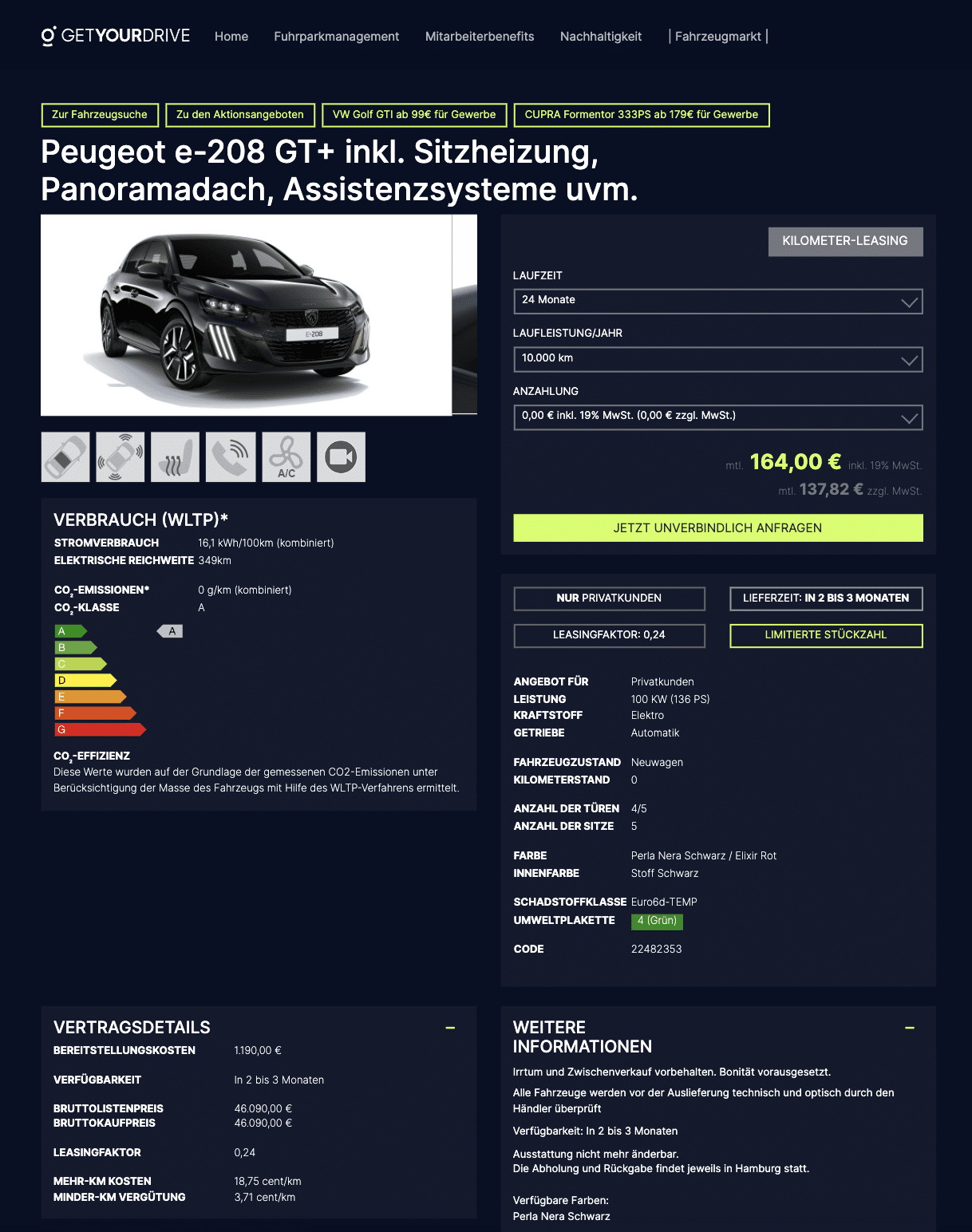Image resolution: width=972 pixels, height=1232 pixels.
Task: Click the Nur Privatkunden badge
Action: pyautogui.click(x=610, y=598)
